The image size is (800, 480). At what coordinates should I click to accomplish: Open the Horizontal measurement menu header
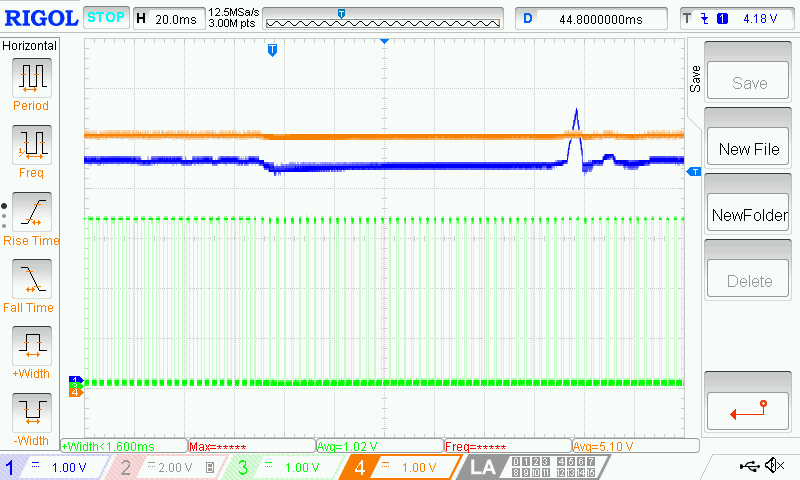click(30, 46)
